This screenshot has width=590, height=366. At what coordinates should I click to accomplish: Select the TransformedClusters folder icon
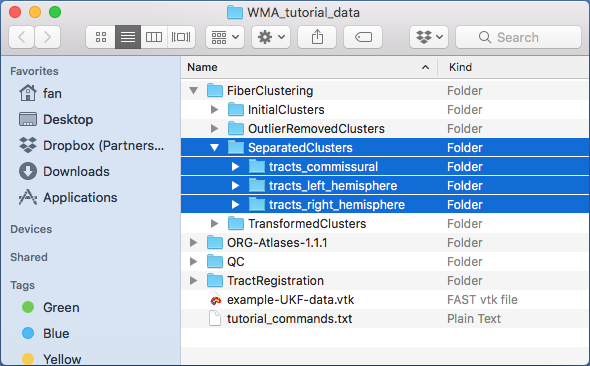tap(236, 223)
